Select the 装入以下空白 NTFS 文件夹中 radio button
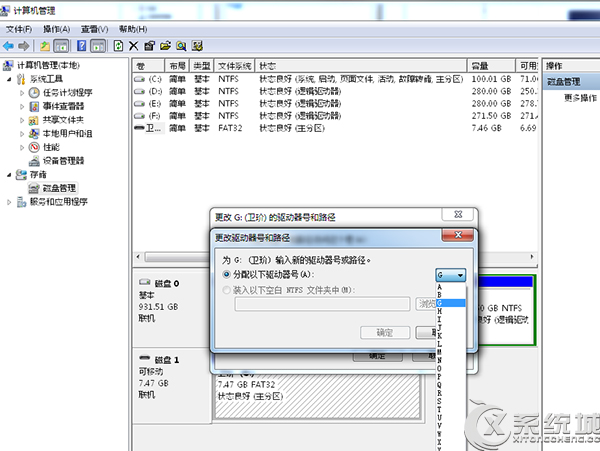The image size is (600, 451). (227, 290)
